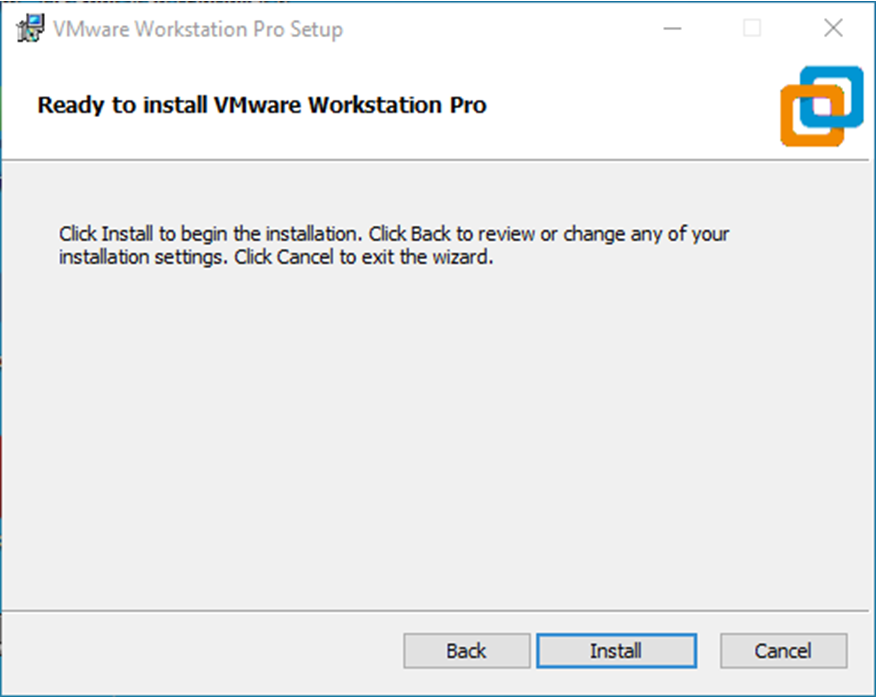Click the gap between Install and Cancel buttons
The image size is (876, 699).
point(708,651)
